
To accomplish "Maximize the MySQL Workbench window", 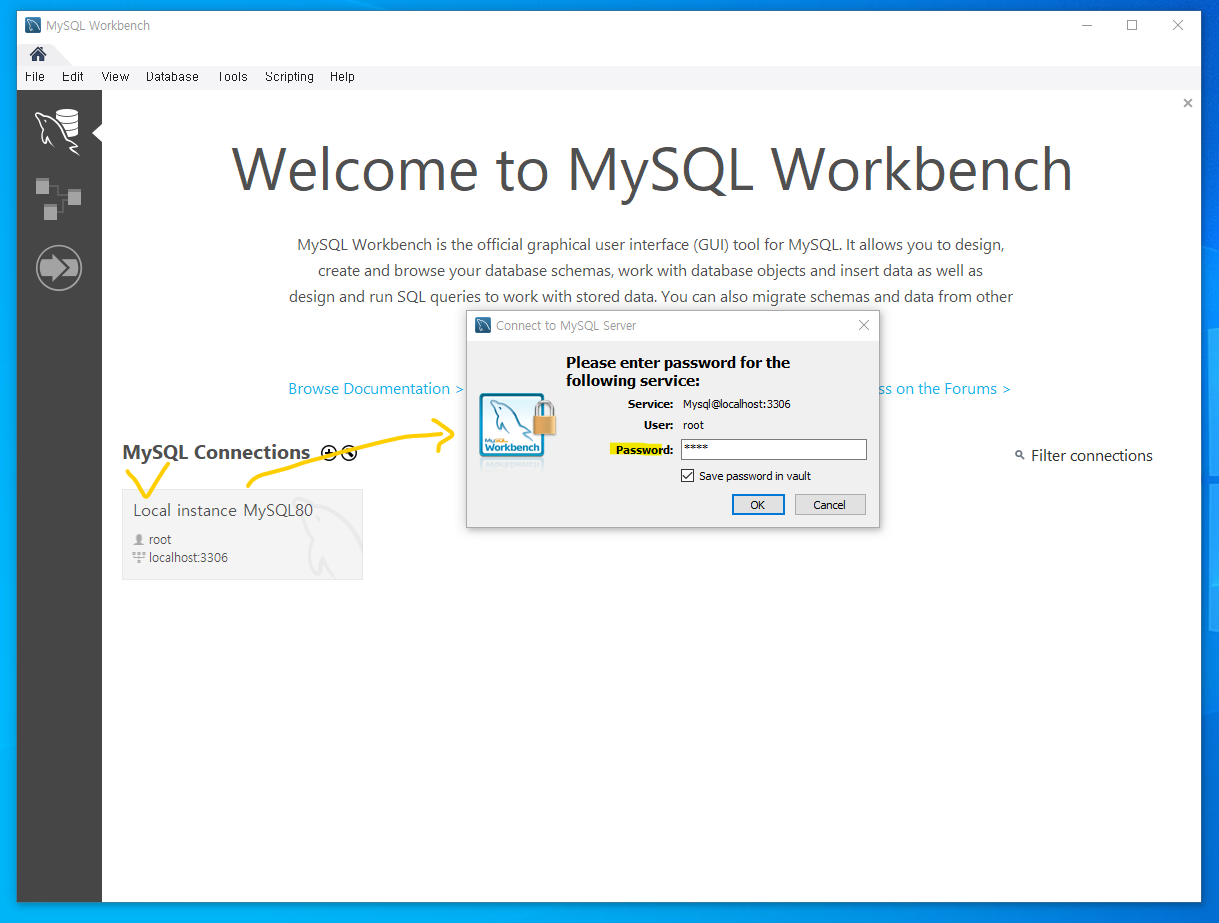I will 1132,25.
